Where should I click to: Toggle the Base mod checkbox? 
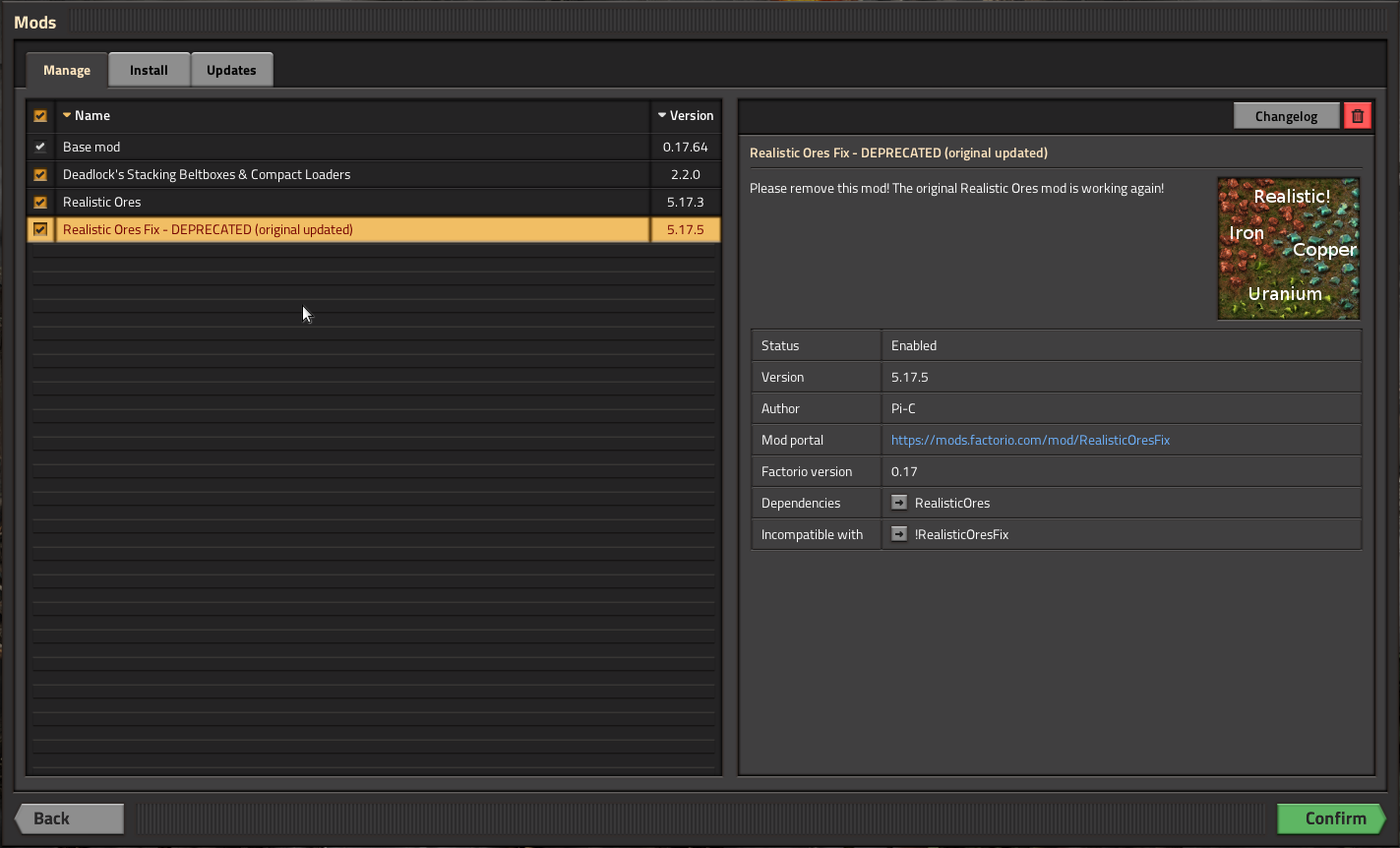(40, 147)
